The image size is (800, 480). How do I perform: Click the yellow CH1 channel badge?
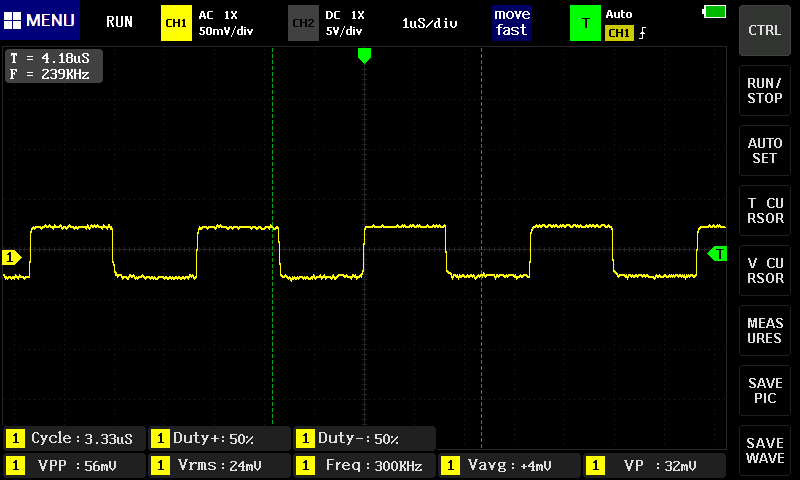176,23
